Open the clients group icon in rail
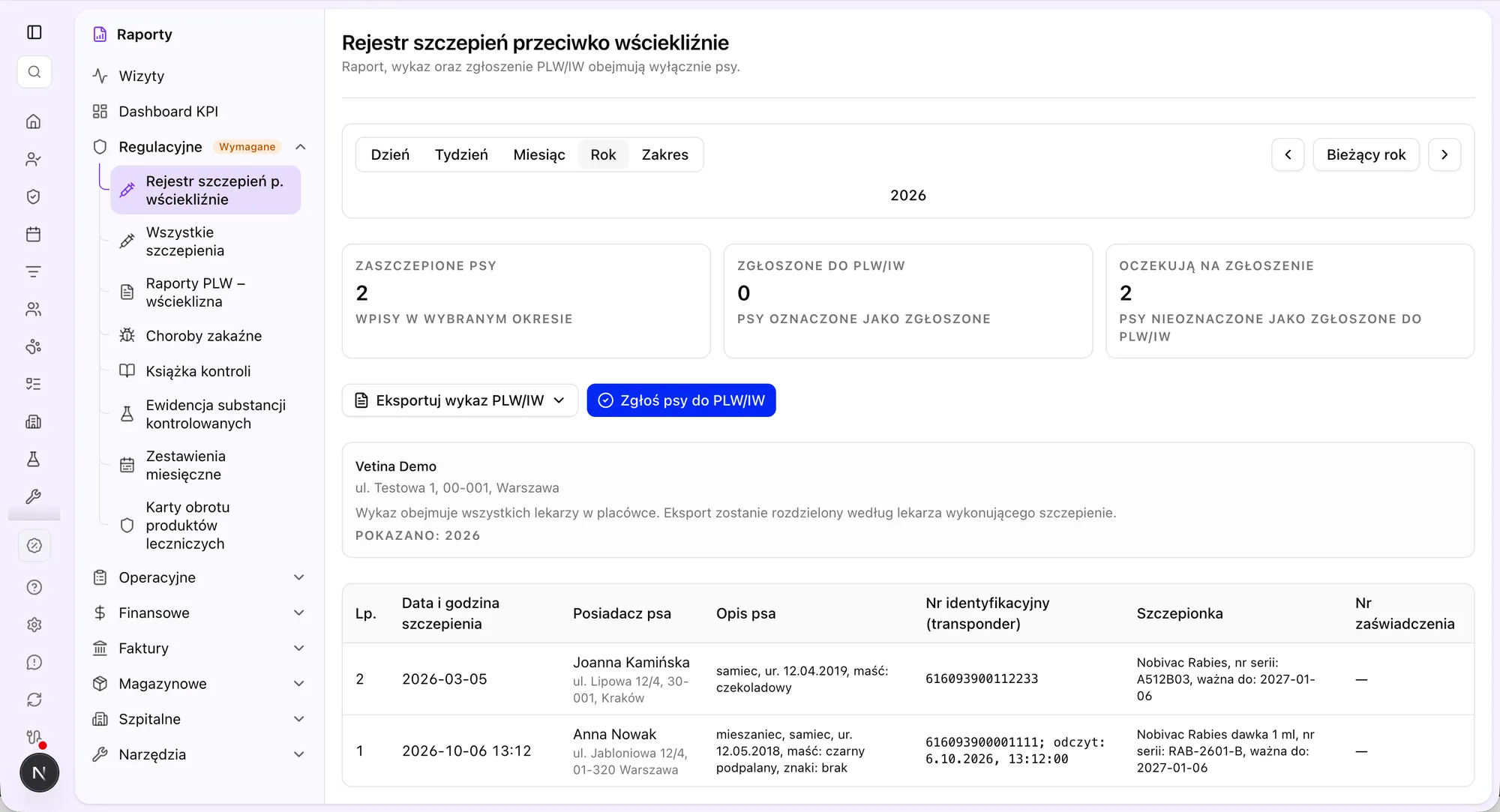 click(34, 309)
